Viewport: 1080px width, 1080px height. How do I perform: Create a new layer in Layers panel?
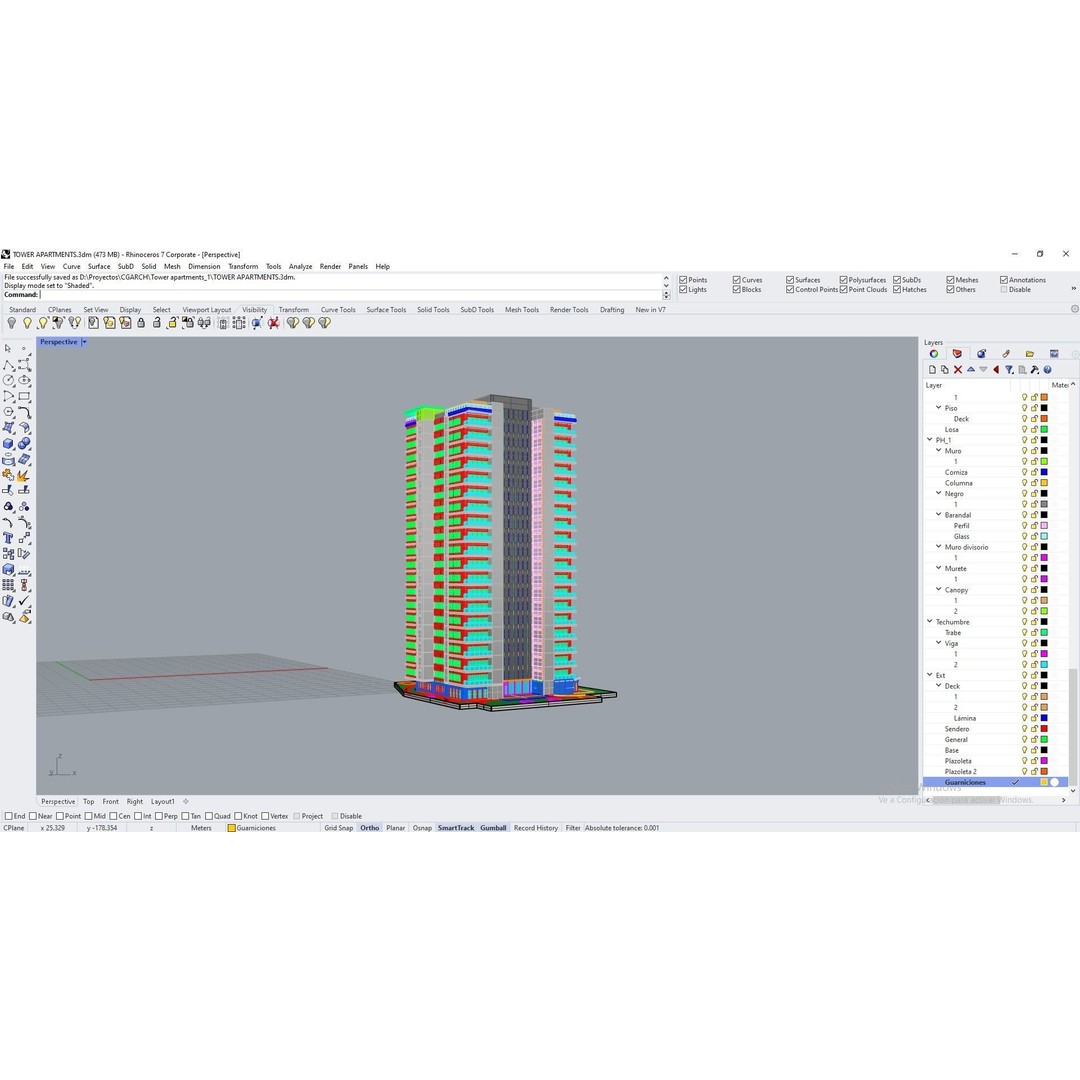pos(932,370)
